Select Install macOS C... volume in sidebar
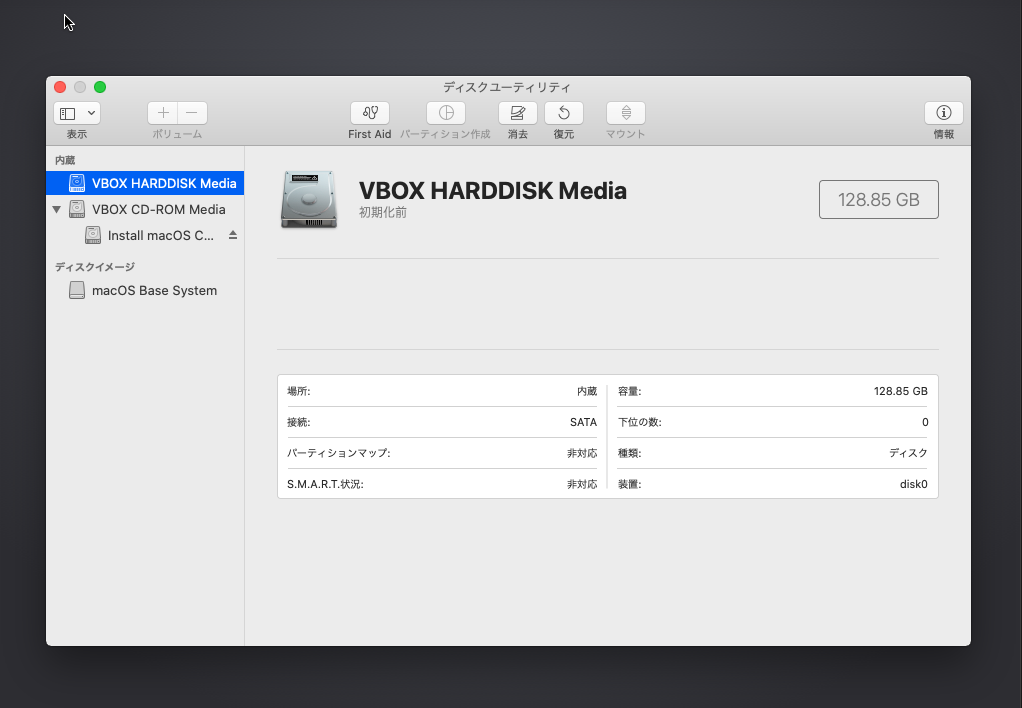Viewport: 1022px width, 708px height. [x=145, y=235]
